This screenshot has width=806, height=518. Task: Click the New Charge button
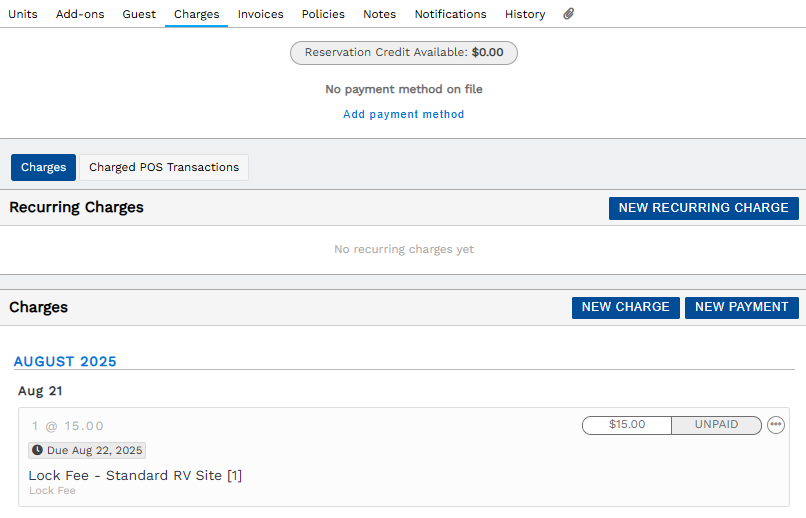pyautogui.click(x=626, y=307)
